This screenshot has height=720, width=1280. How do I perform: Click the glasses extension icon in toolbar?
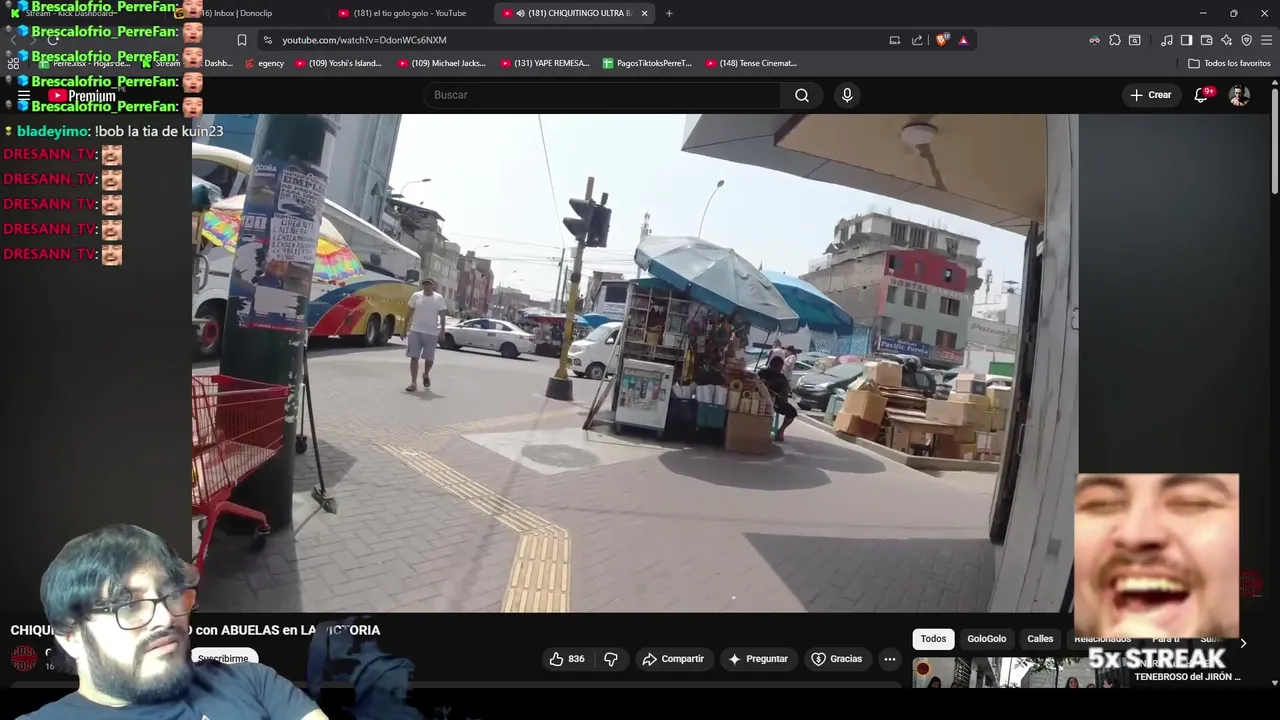point(1094,40)
